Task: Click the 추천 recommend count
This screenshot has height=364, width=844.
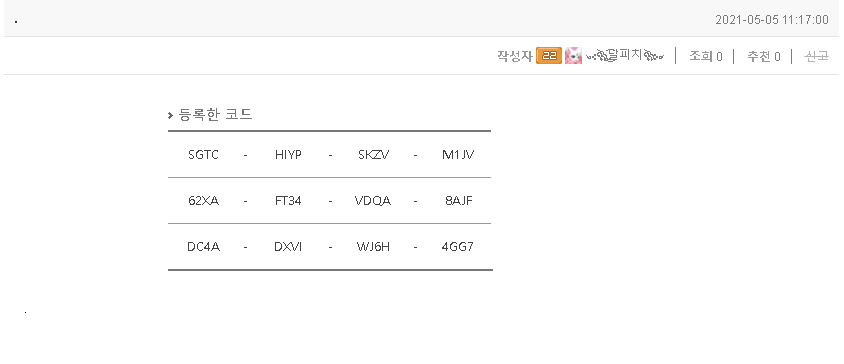Action: [763, 56]
